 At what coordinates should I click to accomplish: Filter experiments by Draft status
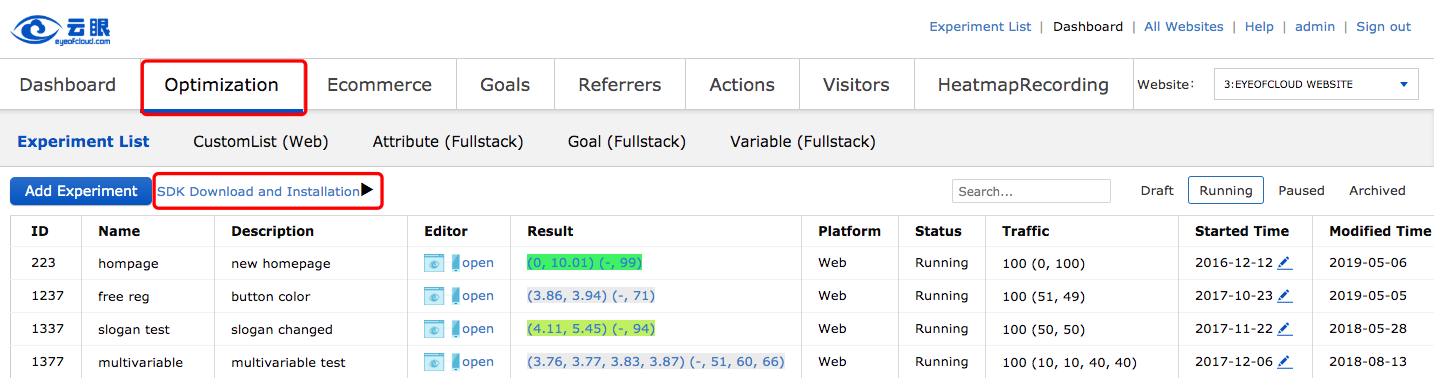(x=1157, y=190)
